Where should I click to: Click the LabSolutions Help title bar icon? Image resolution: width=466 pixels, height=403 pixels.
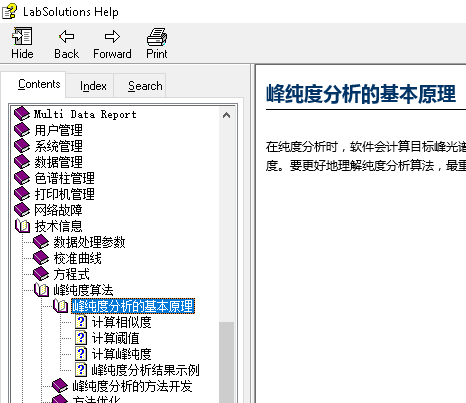click(x=9, y=11)
